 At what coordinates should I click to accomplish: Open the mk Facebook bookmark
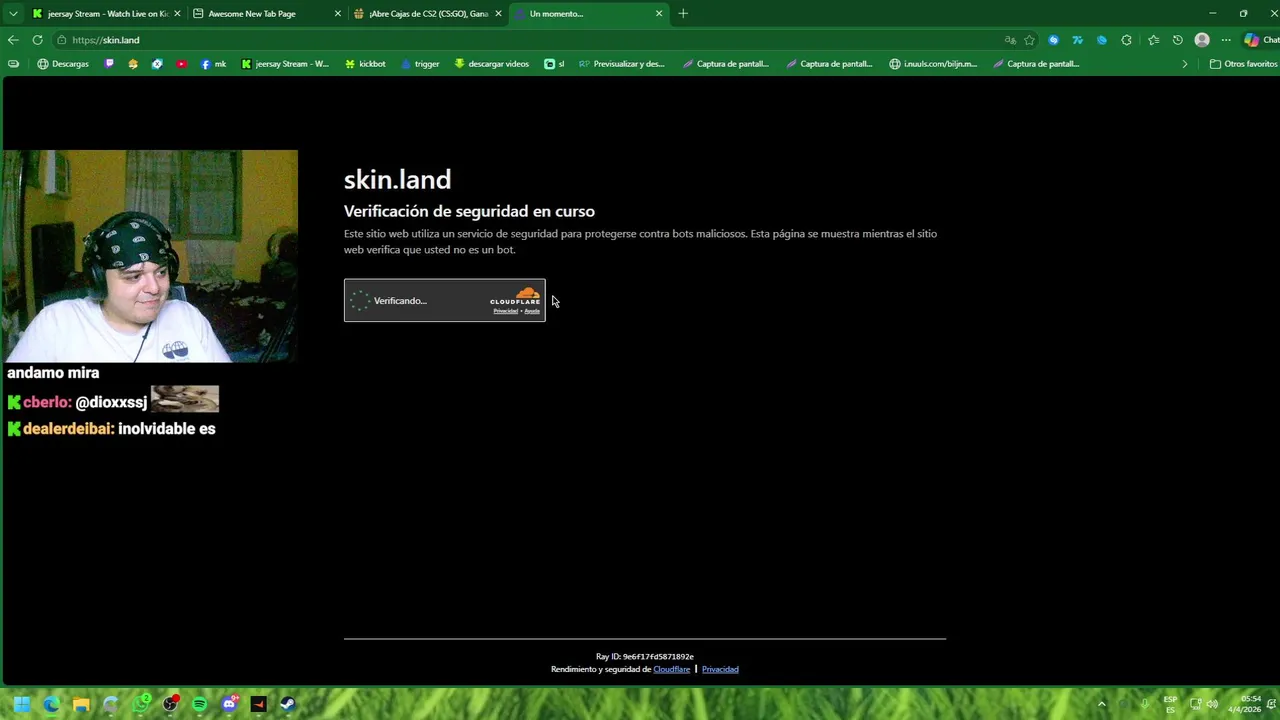213,64
